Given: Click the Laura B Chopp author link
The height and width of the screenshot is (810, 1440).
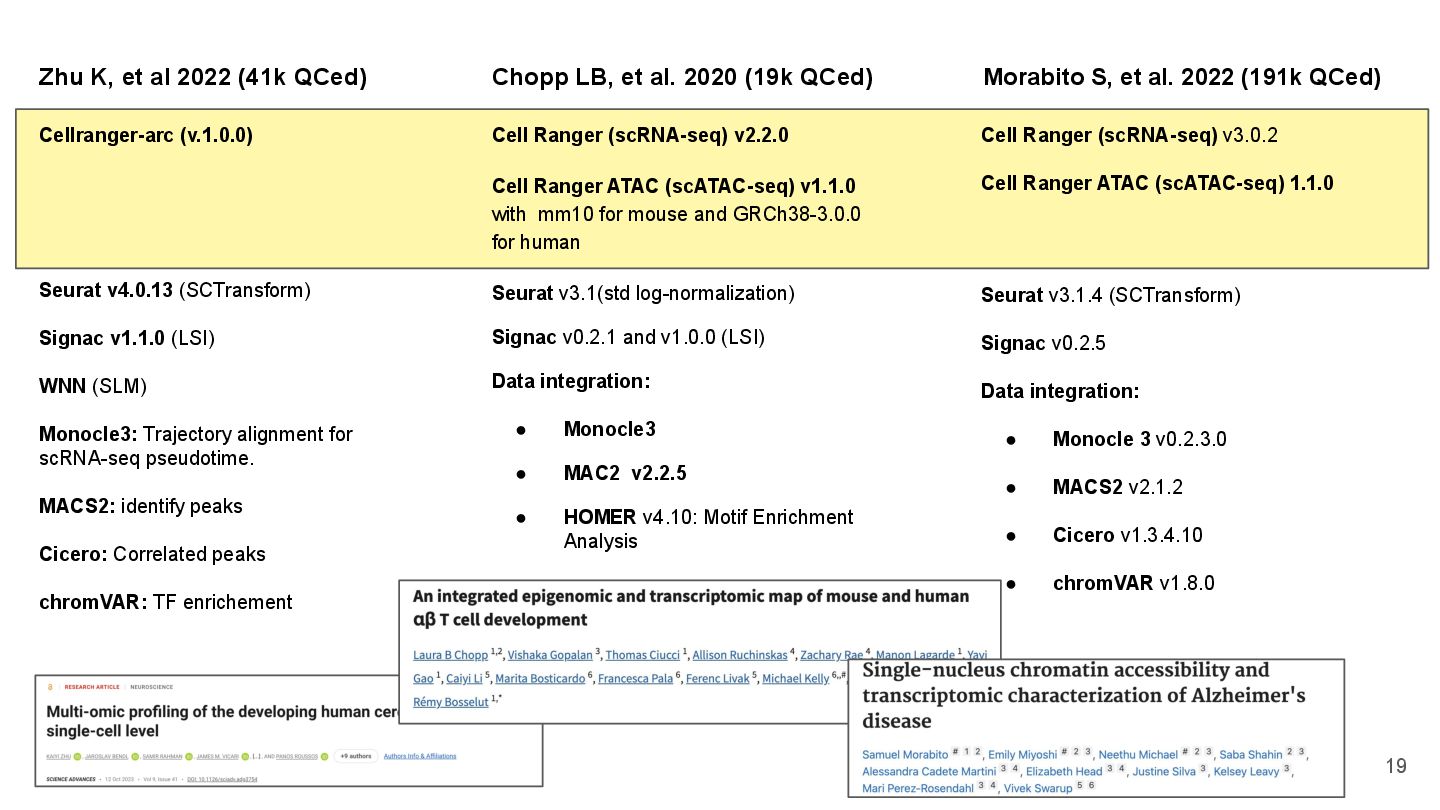Looking at the screenshot, I should (450, 655).
